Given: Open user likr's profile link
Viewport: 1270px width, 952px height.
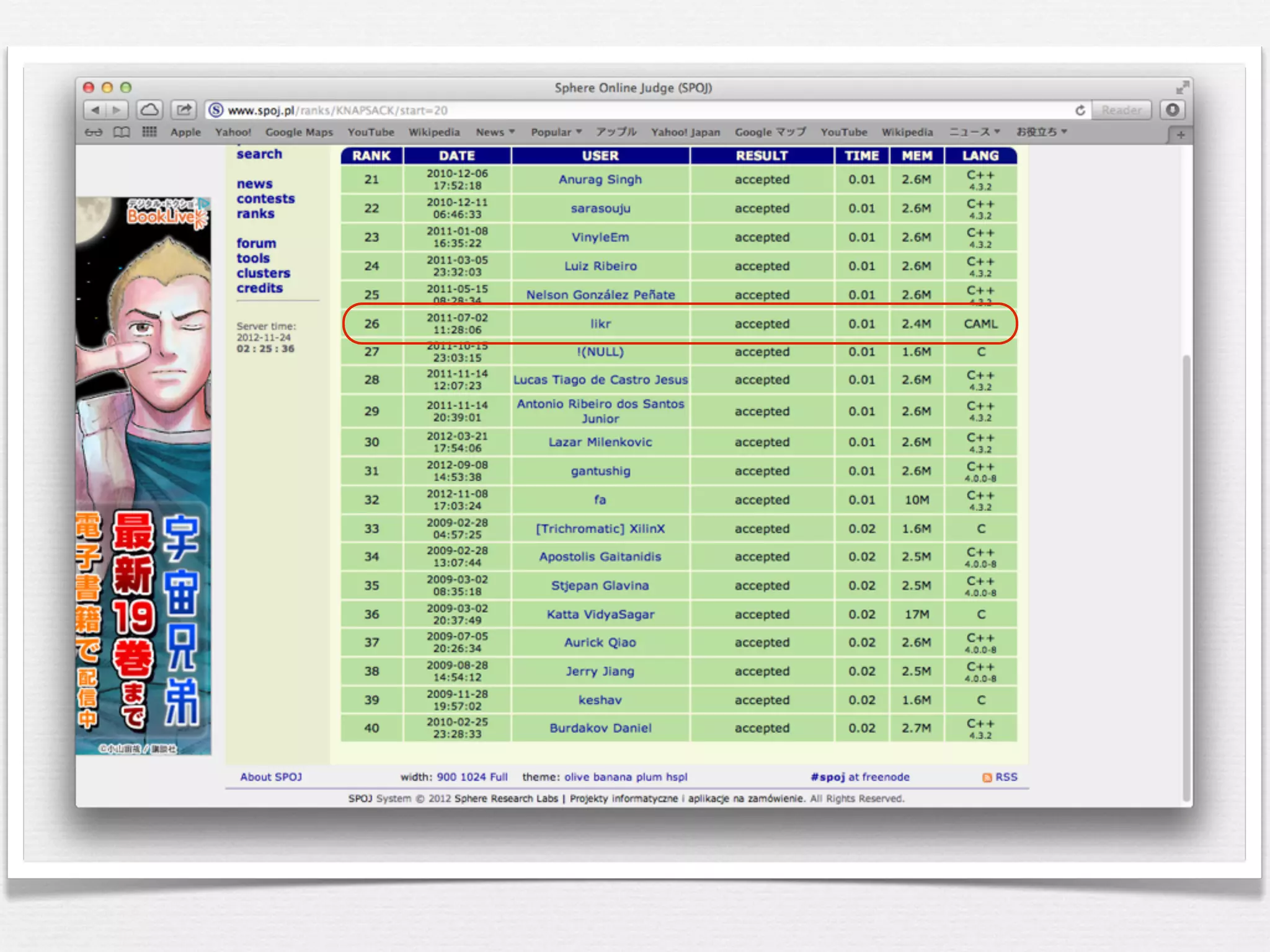Looking at the screenshot, I should [x=600, y=324].
